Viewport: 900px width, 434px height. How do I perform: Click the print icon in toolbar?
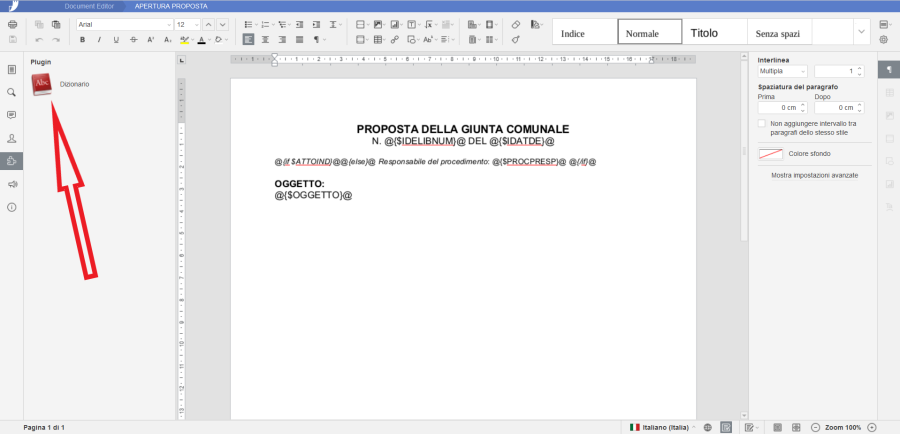12,23
